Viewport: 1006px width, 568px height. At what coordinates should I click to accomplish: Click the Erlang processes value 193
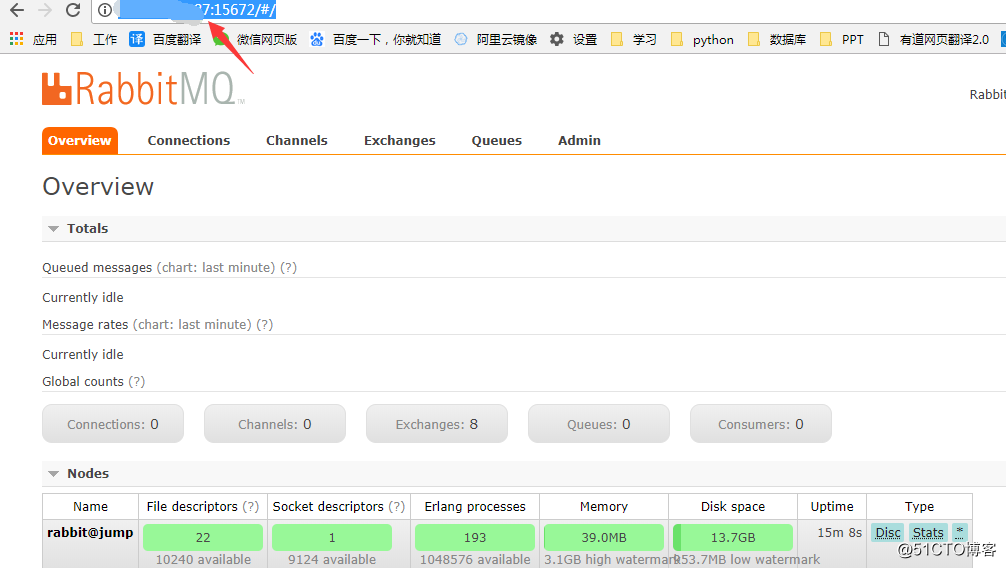tap(475, 537)
